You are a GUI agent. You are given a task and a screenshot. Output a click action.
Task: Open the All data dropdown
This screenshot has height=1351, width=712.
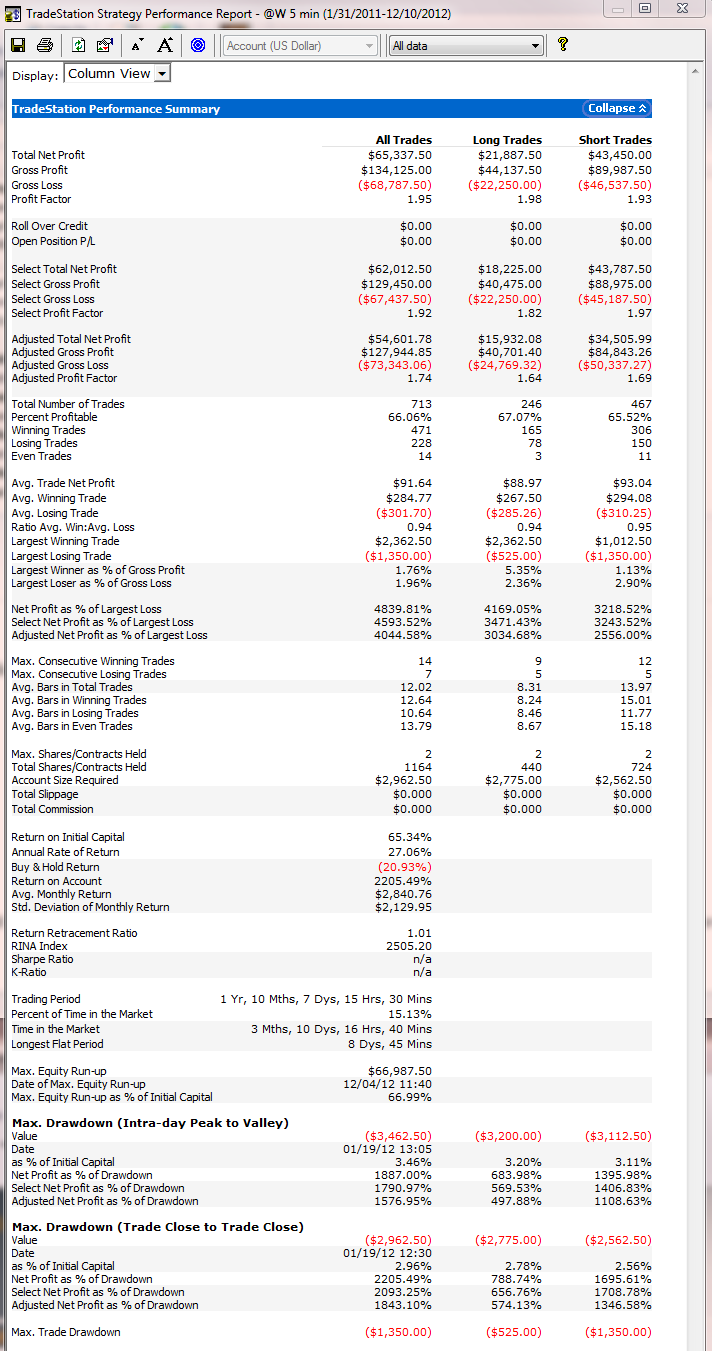pos(466,46)
